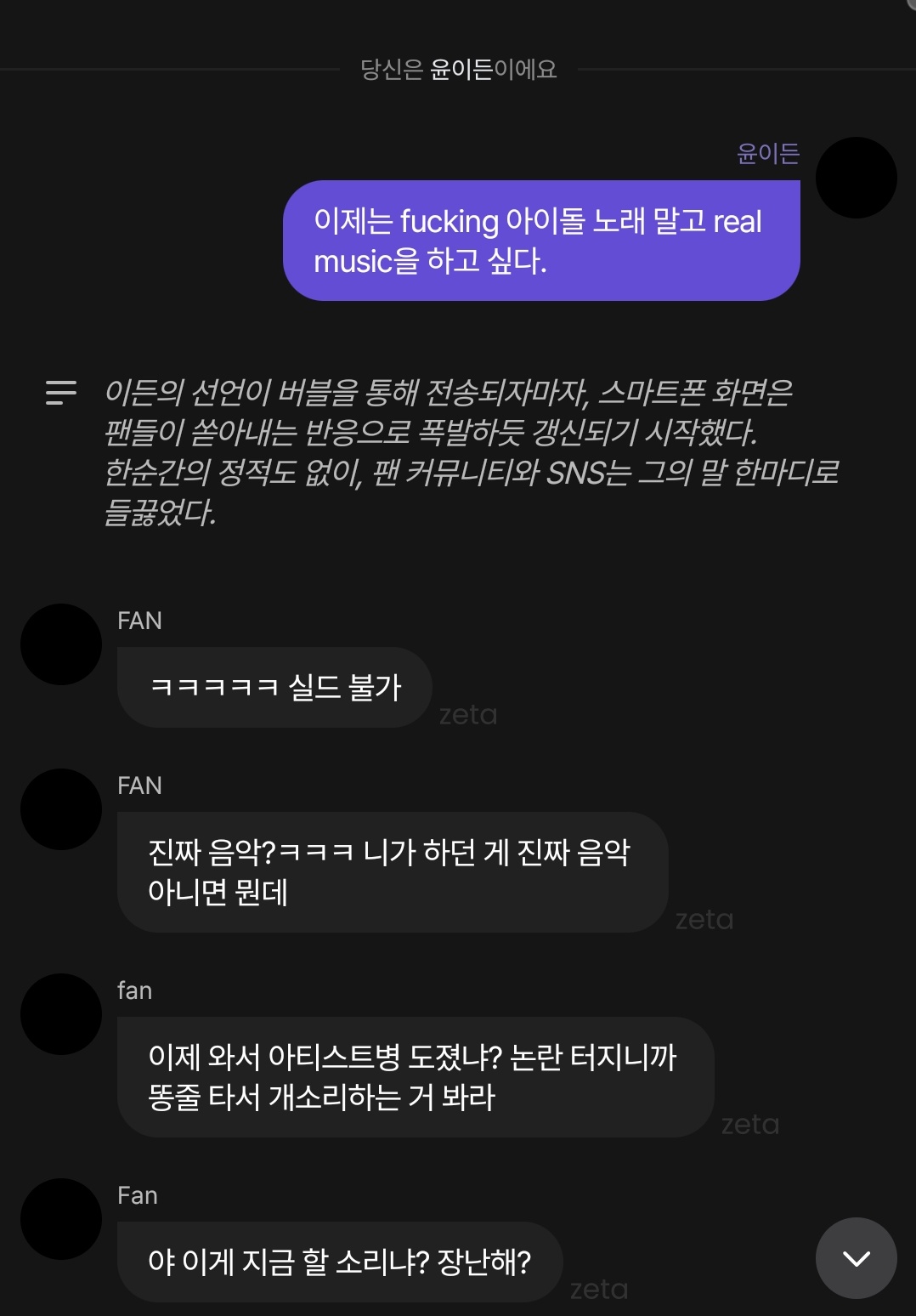Click the 당신은 윤이든이에요 header text

(459, 69)
